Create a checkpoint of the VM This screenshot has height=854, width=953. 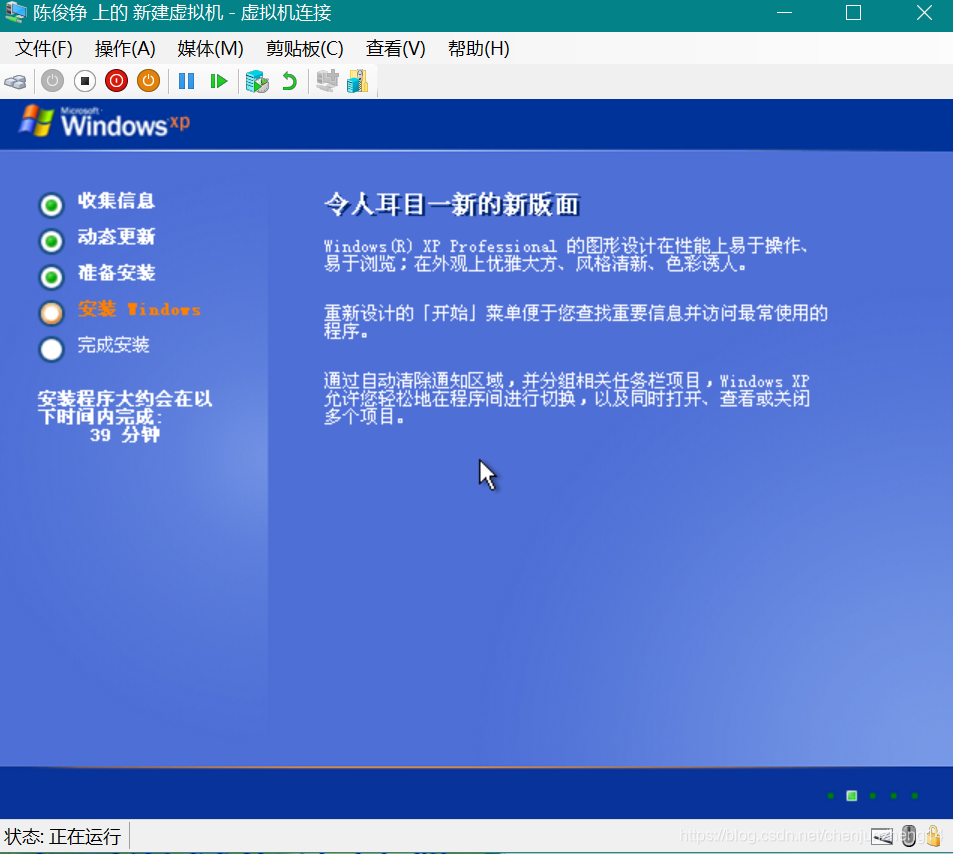(x=257, y=81)
